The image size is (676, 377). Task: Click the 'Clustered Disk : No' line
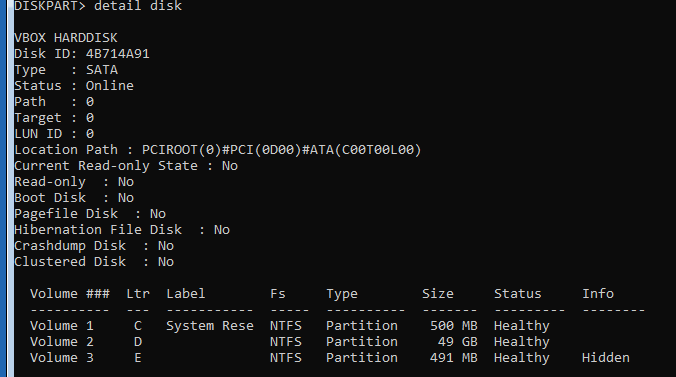point(94,261)
